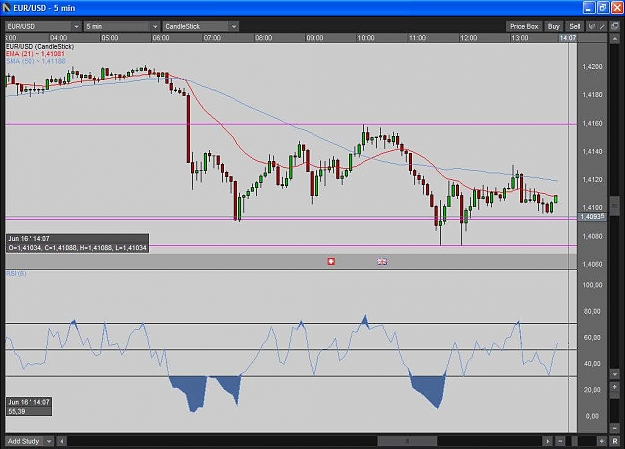The width and height of the screenshot is (625, 449).
Task: Click the 1,4160 price axis label
Action: pos(592,123)
